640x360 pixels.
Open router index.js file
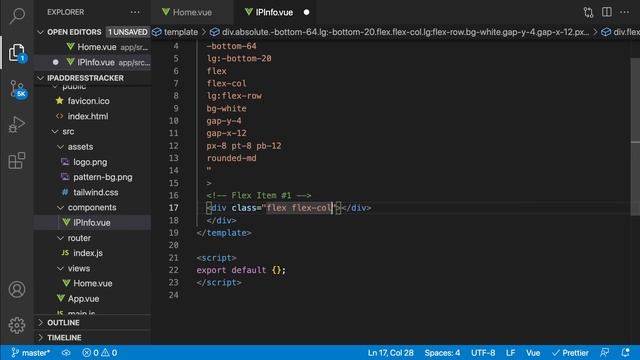point(88,253)
